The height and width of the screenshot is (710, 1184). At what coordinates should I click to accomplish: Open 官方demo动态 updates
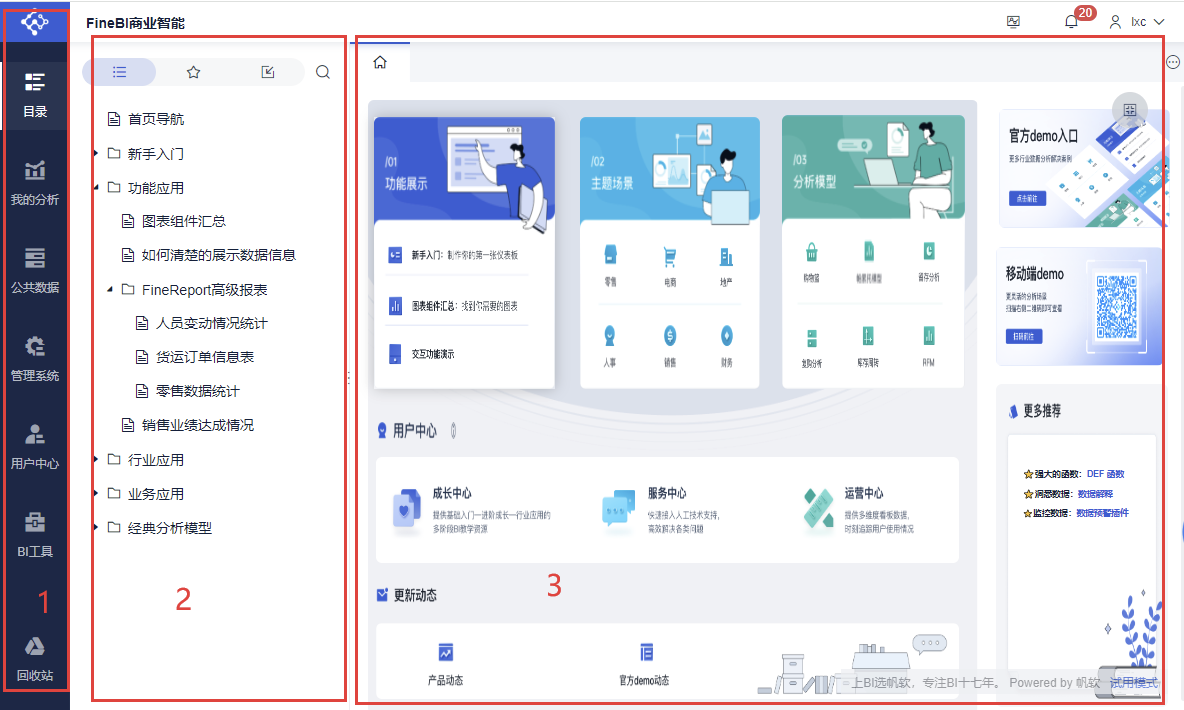click(645, 664)
